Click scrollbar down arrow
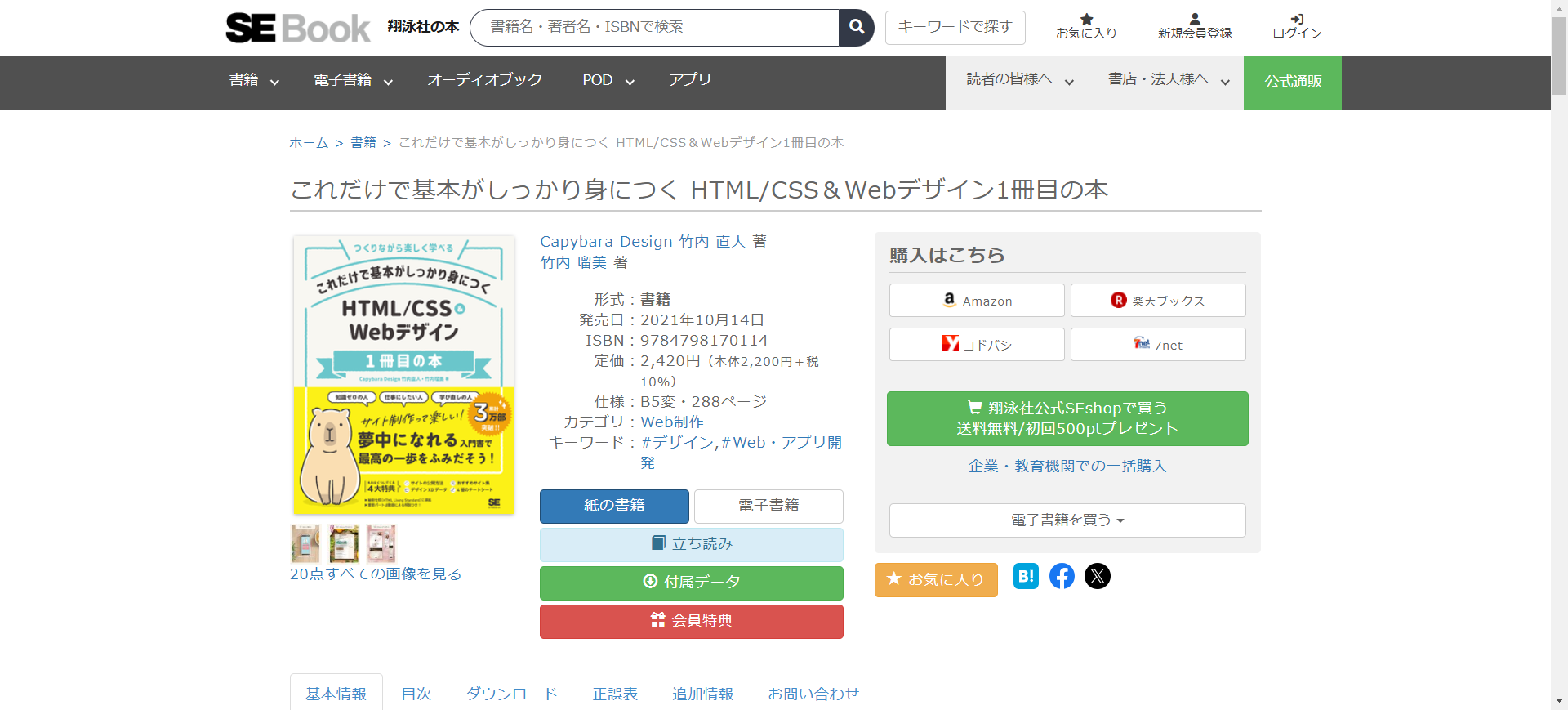The height and width of the screenshot is (710, 1568). tap(1559, 702)
